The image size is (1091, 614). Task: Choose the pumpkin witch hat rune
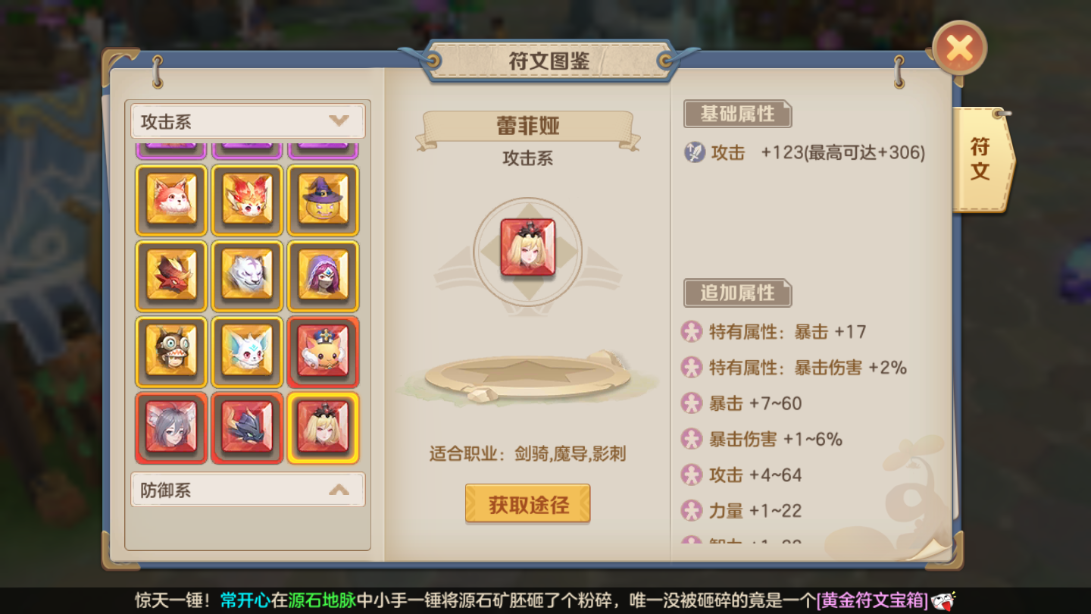323,200
